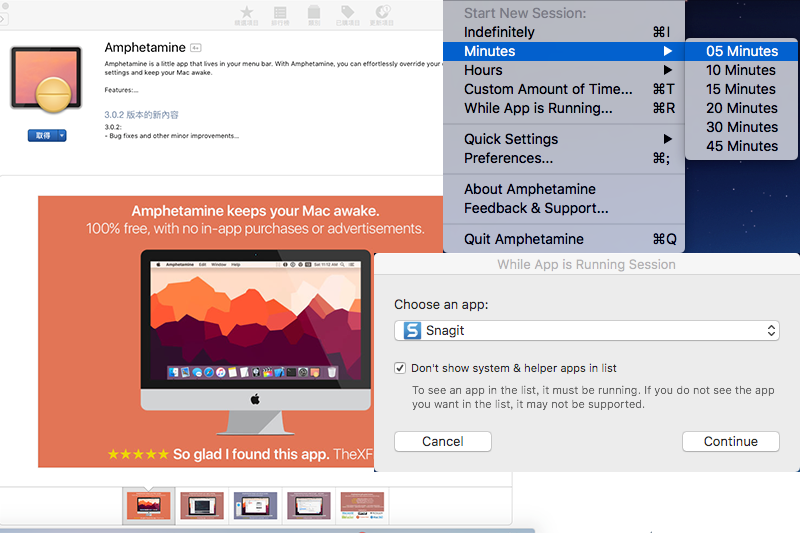The width and height of the screenshot is (800, 533).
Task: Choose 20 Minutes from submenu
Action: click(x=741, y=108)
